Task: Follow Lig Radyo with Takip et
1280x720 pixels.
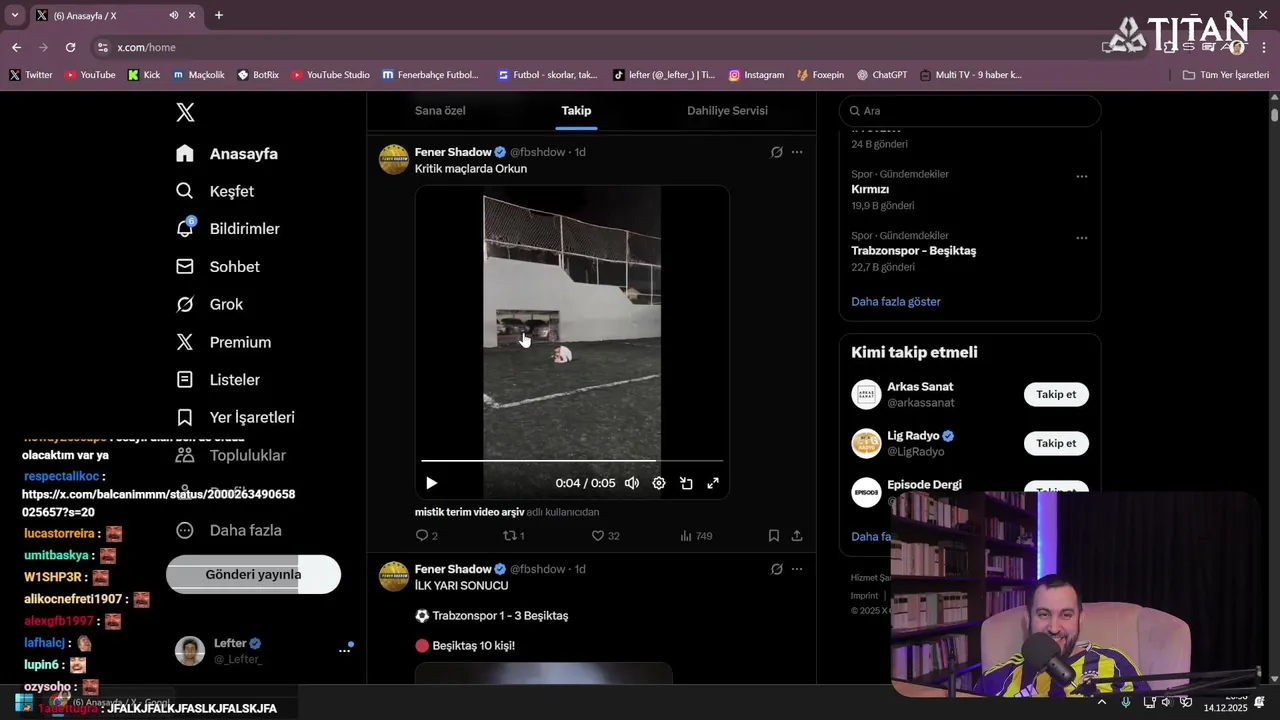Action: [x=1056, y=443]
